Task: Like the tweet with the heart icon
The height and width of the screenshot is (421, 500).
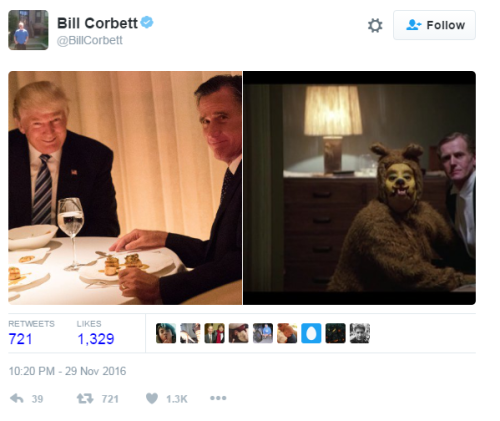Action: click(x=152, y=398)
